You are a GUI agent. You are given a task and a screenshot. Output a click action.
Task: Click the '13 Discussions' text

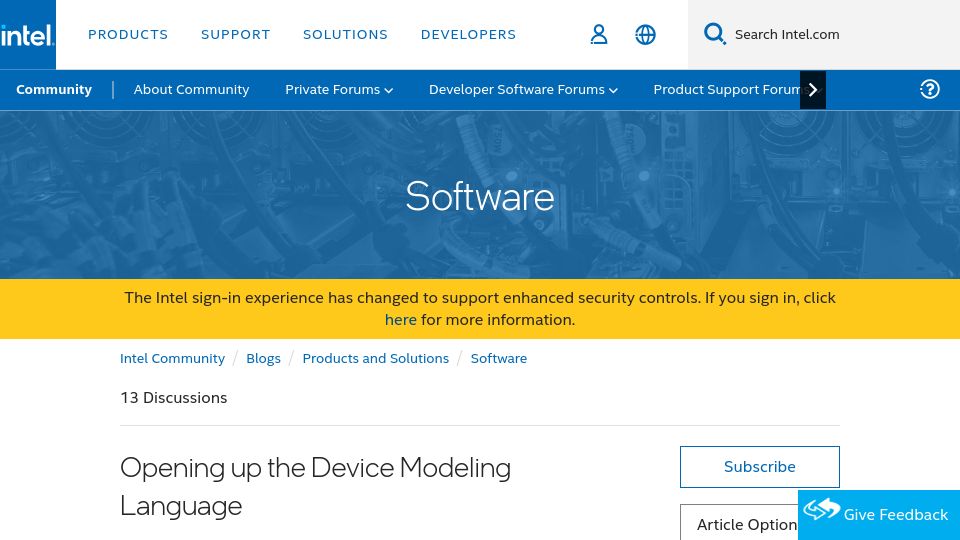[174, 398]
